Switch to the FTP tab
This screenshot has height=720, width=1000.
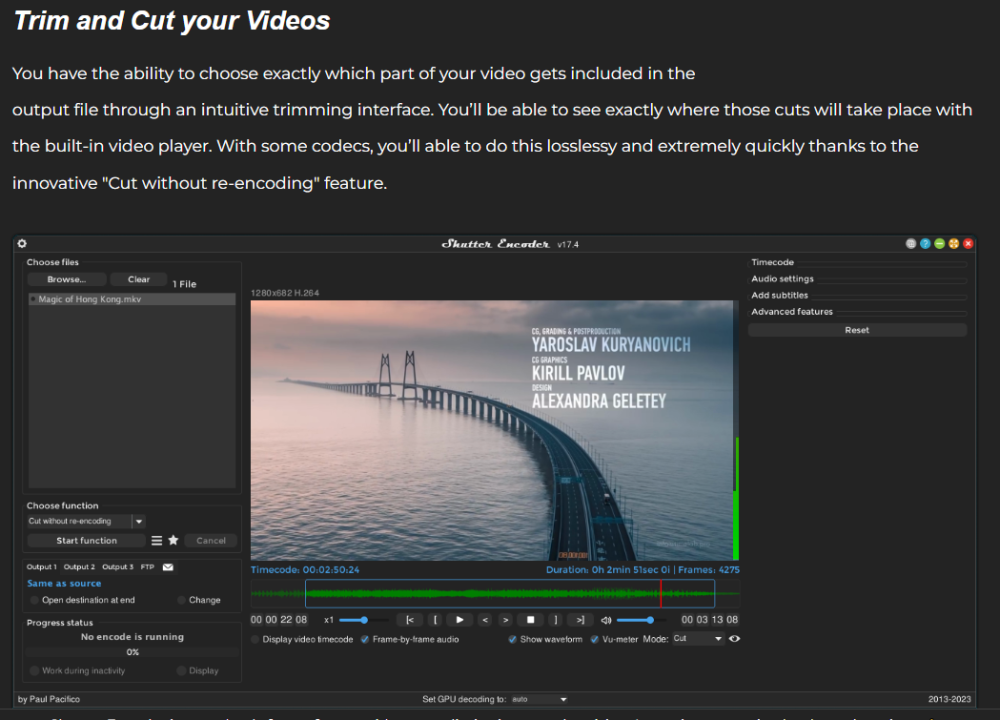pyautogui.click(x=147, y=567)
